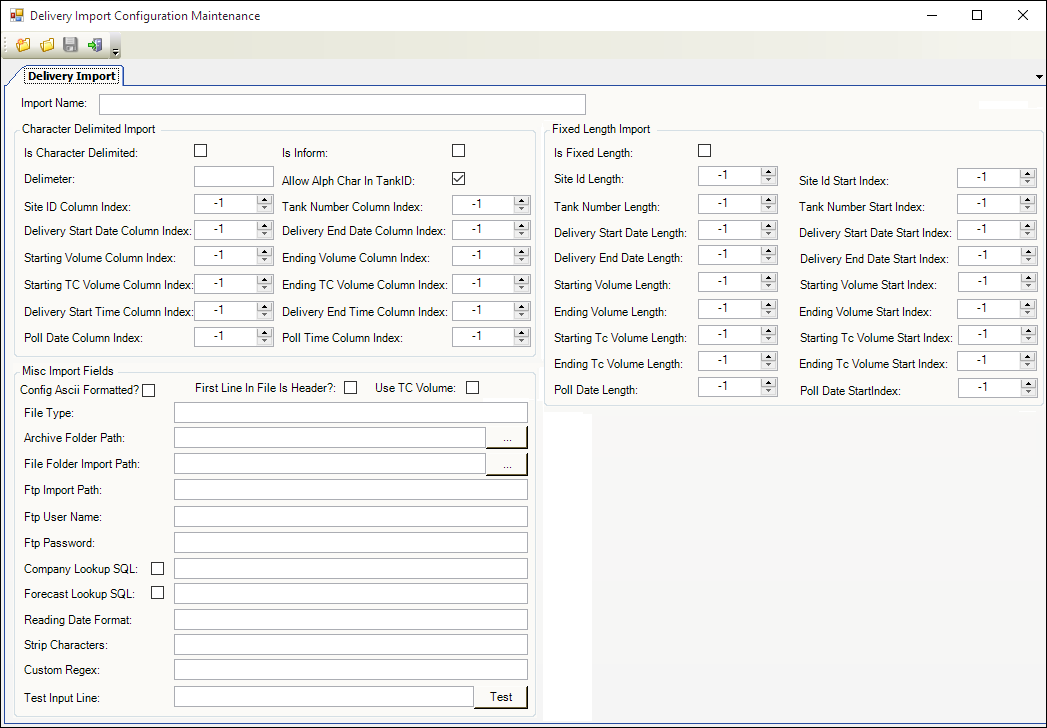Select the Delivery Import tab
The image size is (1047, 728).
coord(71,76)
